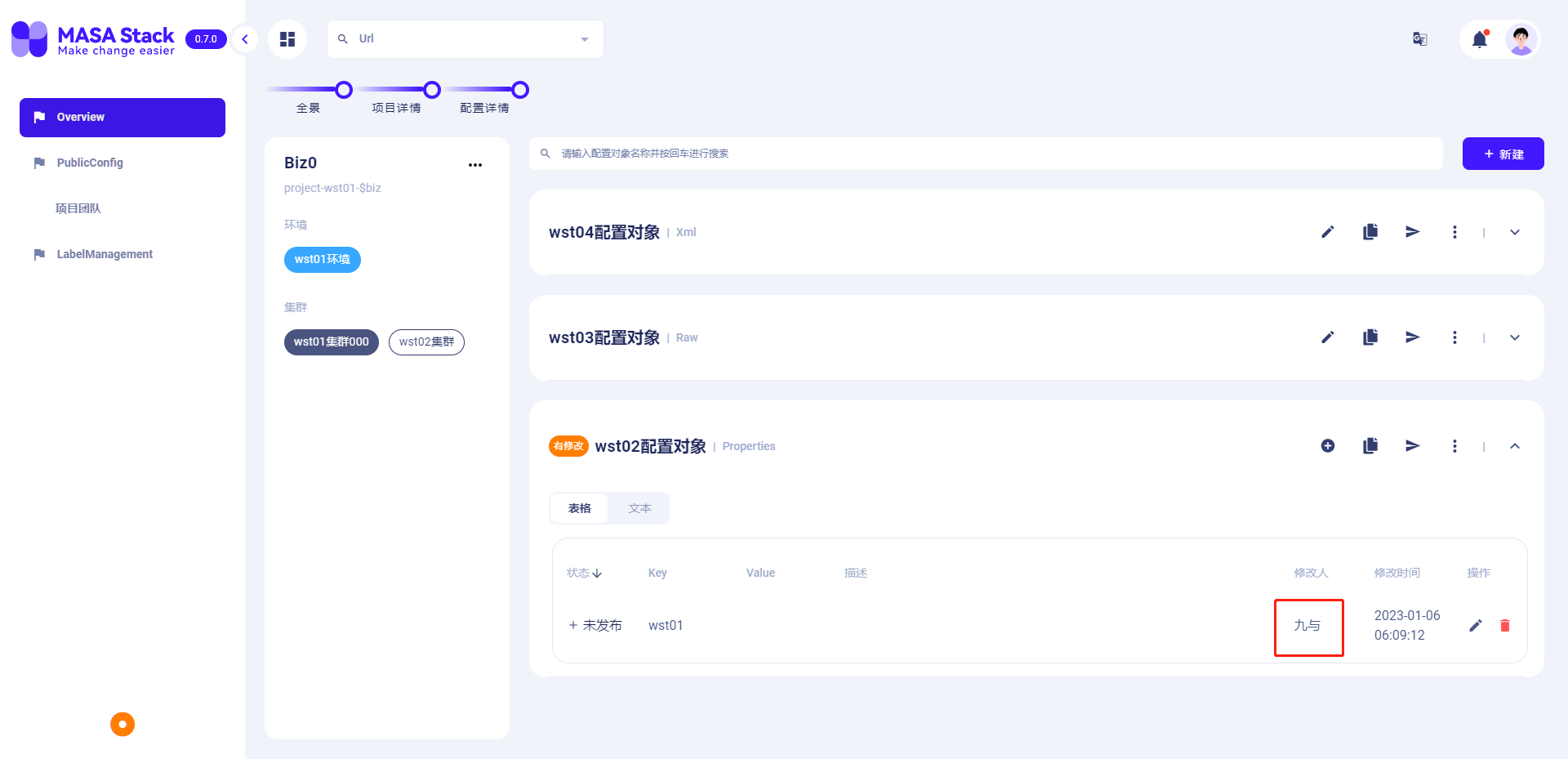Expand the wst04配置对象 panel
The height and width of the screenshot is (759, 1568).
1515,232
